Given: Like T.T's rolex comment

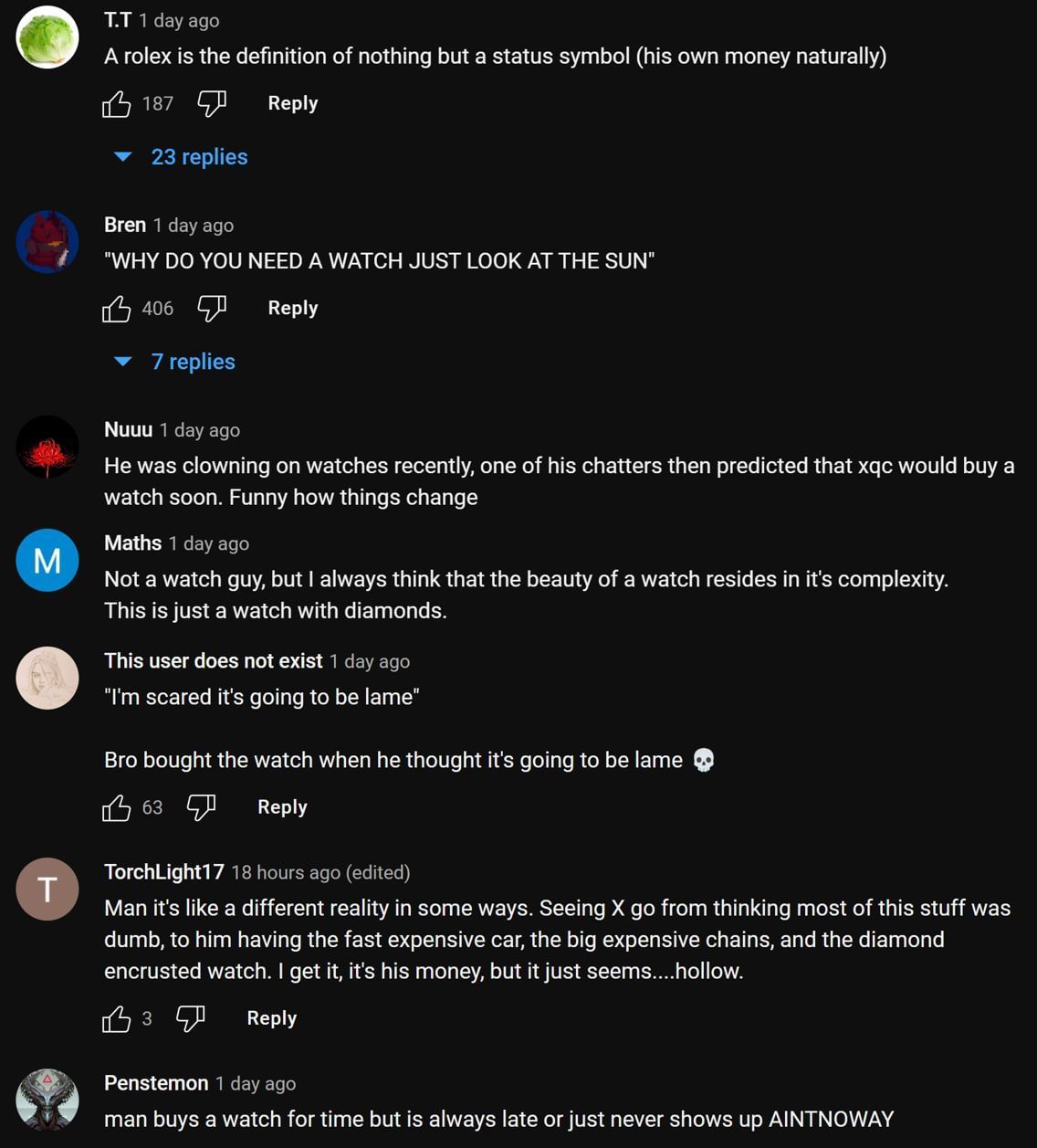Looking at the screenshot, I should [x=117, y=104].
